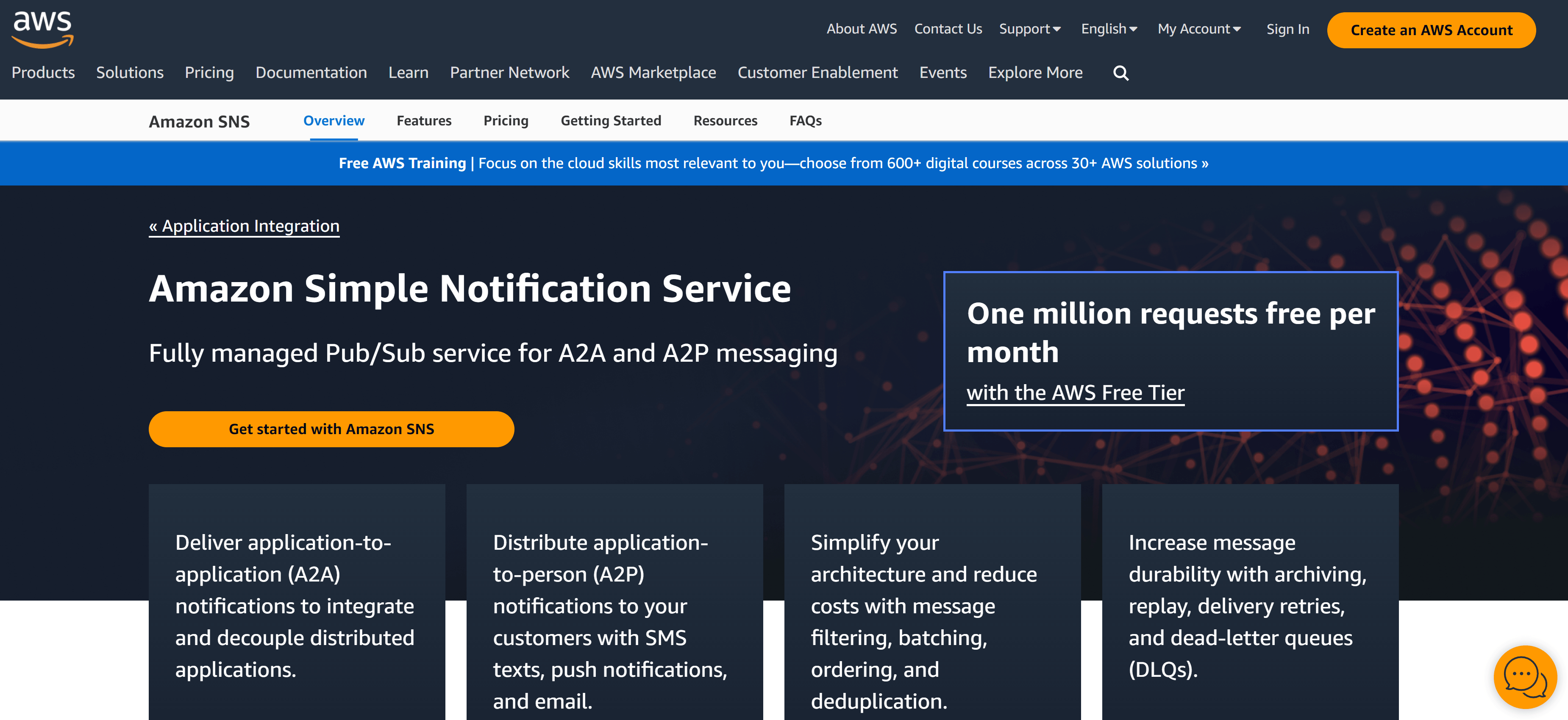The image size is (1568, 720).
Task: Click the Amazon SNS product title
Action: coord(199,122)
